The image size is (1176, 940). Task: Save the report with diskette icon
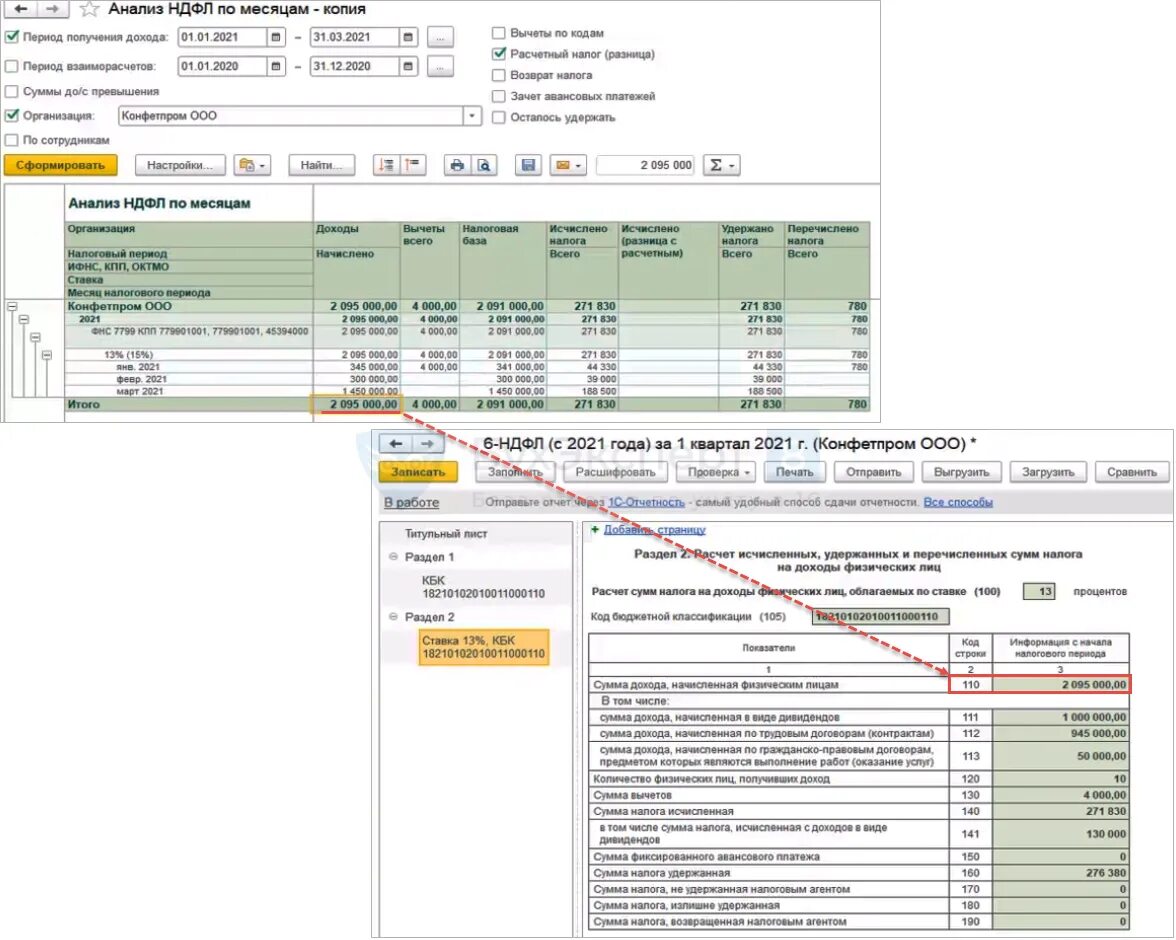(528, 165)
